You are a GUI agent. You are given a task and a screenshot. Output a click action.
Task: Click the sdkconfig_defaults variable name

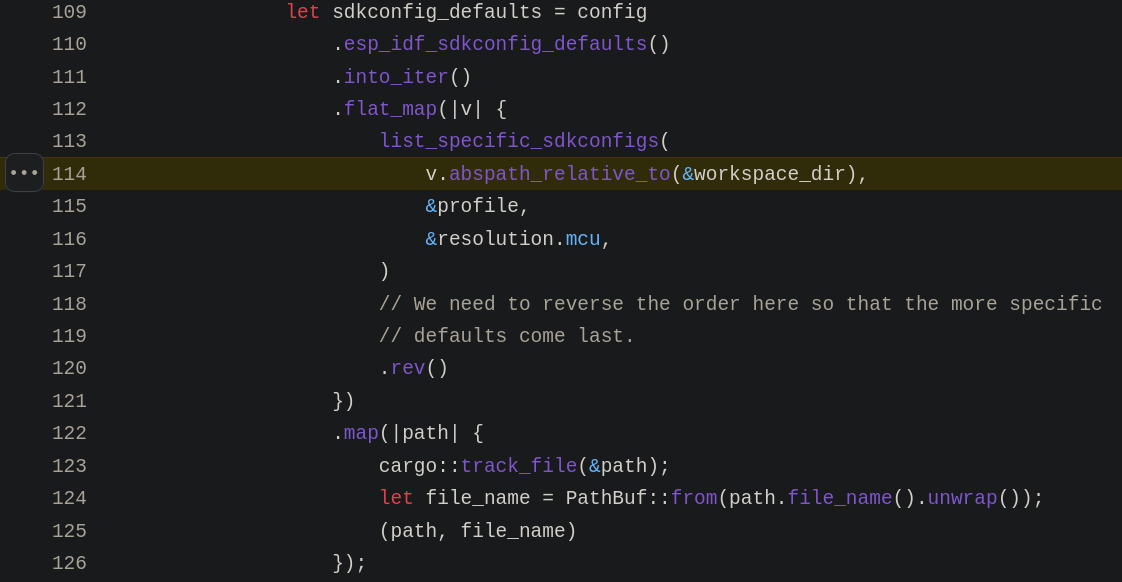436,12
